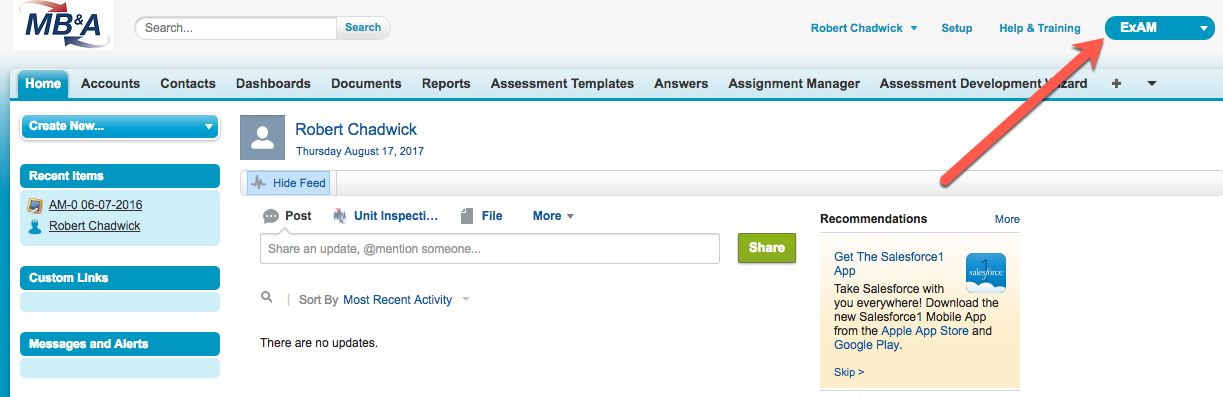Screen dimensions: 1223x397
Task: Open the ExAM app menu dropdown
Action: tap(1159, 28)
